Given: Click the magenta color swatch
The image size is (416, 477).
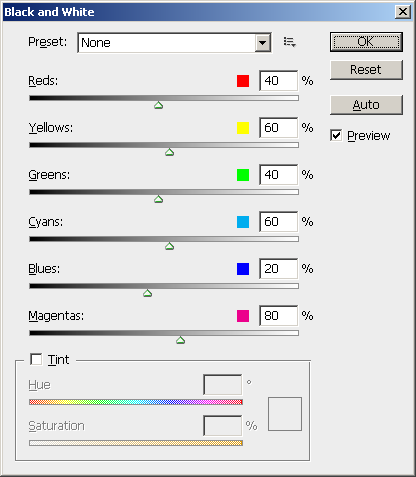Looking at the screenshot, I should pyautogui.click(x=243, y=316).
